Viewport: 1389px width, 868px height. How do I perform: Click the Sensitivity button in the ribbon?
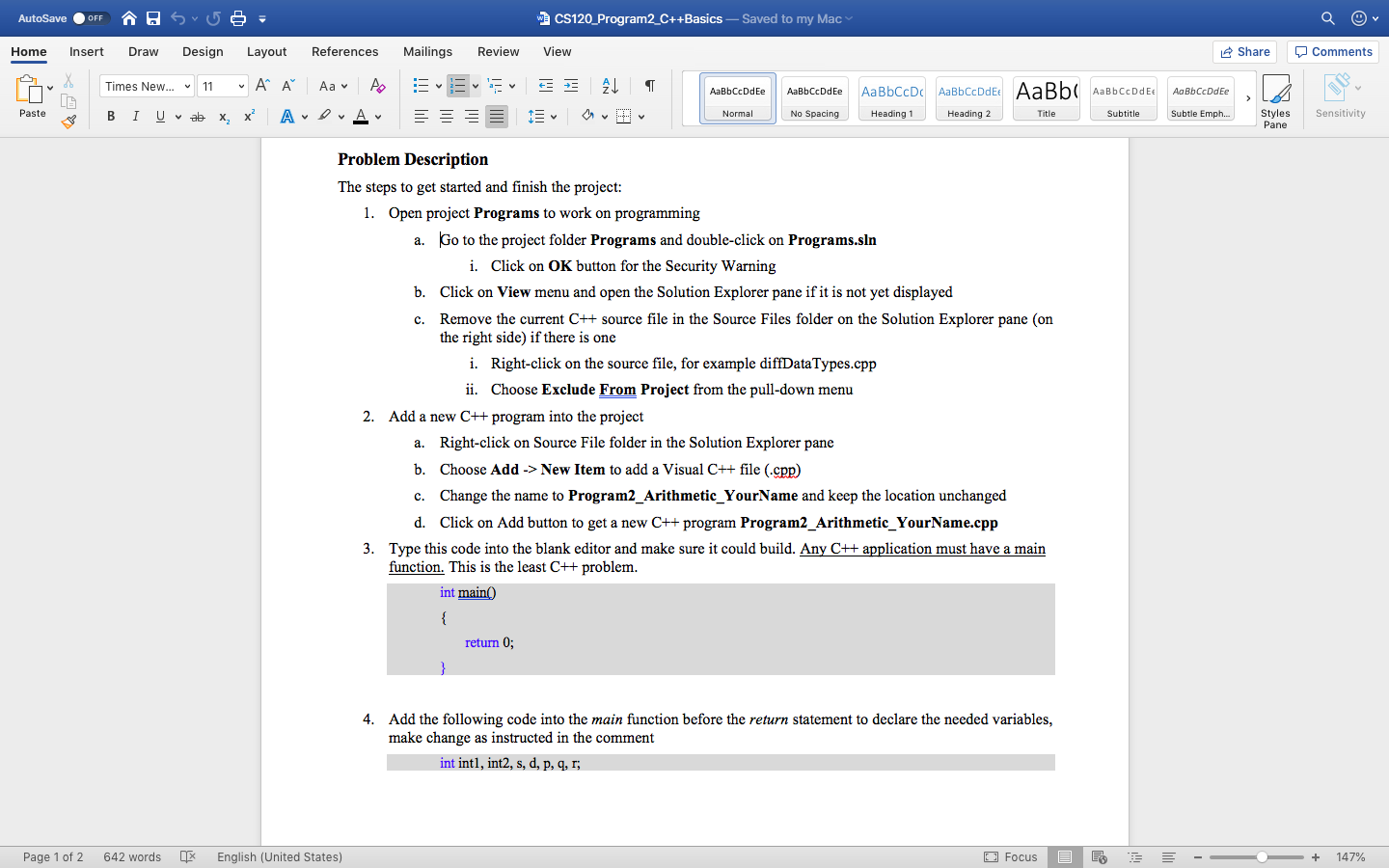(x=1340, y=96)
